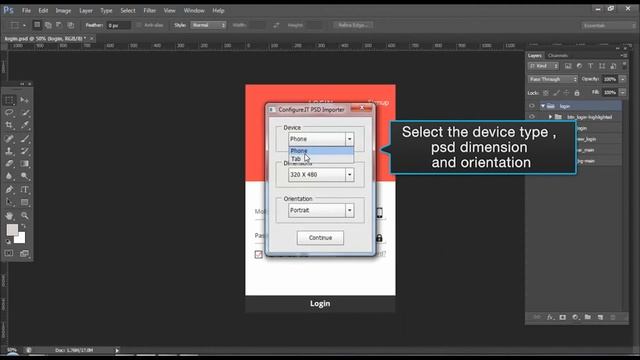Add a layer mask
Image resolution: width=640 pixels, height=360 pixels.
(x=562, y=317)
